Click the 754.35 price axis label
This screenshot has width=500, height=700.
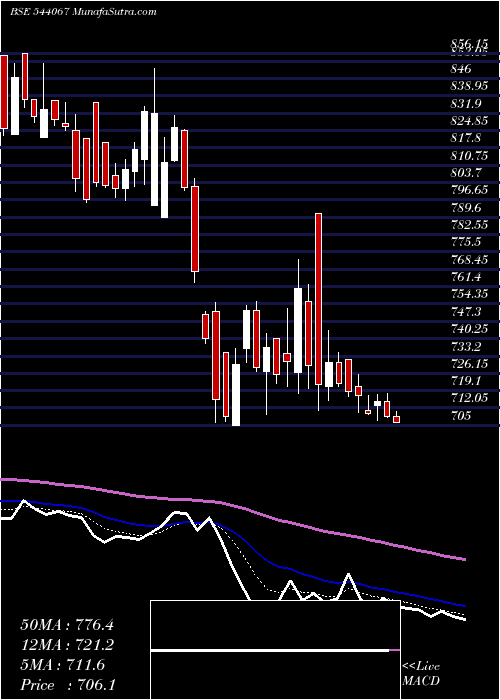(469, 294)
